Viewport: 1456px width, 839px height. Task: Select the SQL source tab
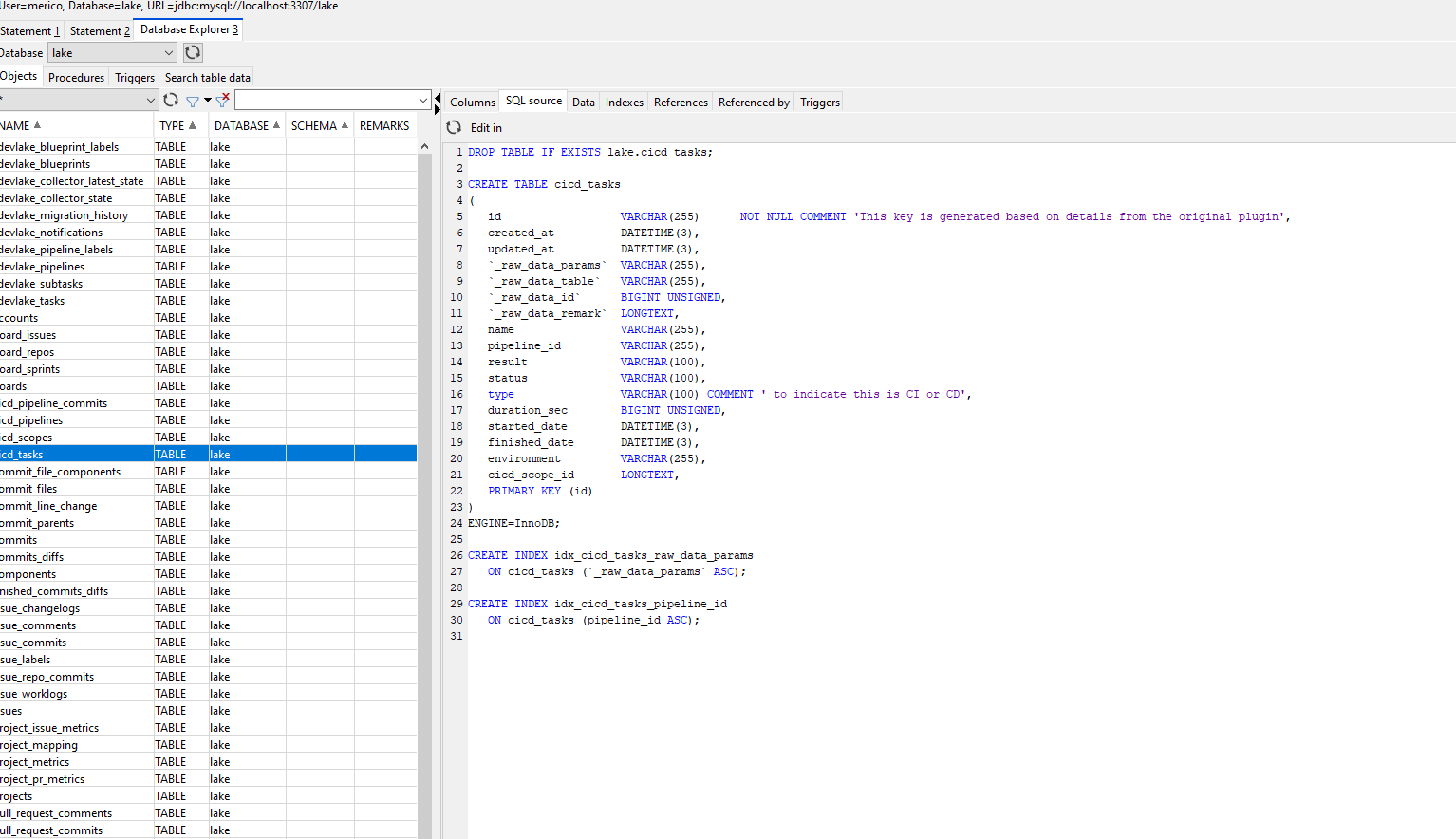[533, 101]
